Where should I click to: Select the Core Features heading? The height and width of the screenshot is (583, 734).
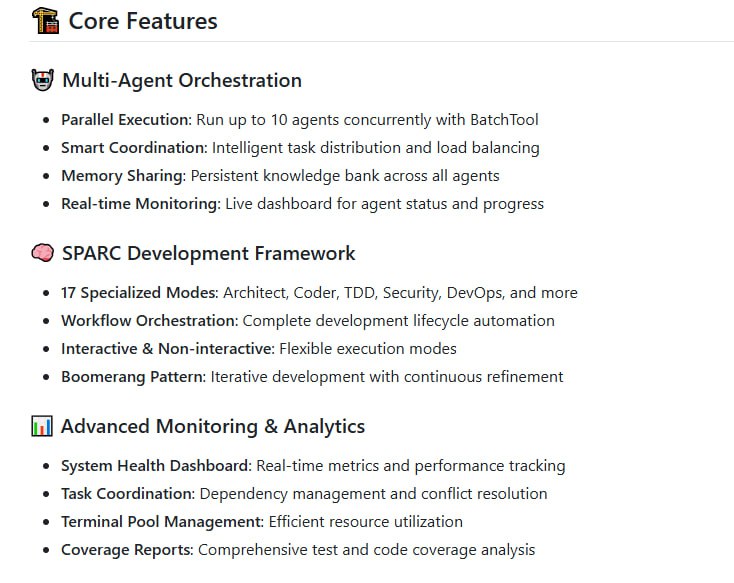coord(142,20)
